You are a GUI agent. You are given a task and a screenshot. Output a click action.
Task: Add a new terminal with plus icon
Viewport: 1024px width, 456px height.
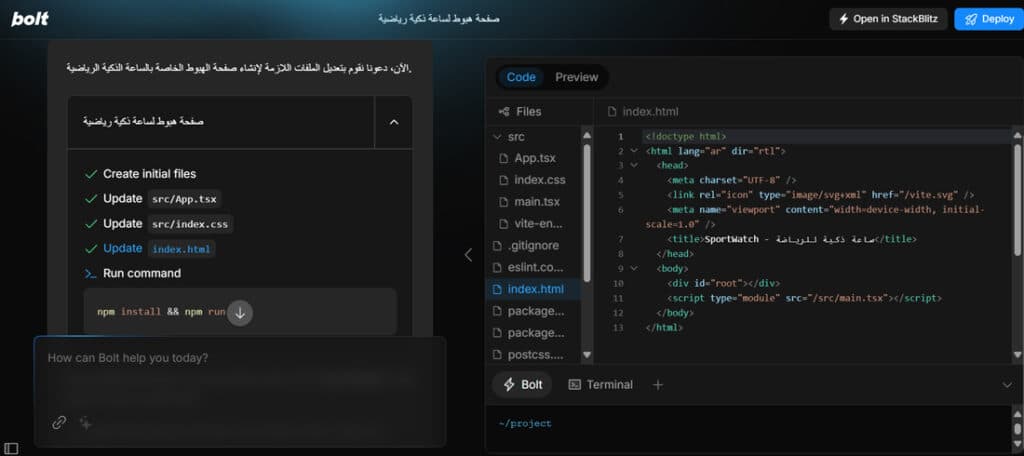point(658,385)
